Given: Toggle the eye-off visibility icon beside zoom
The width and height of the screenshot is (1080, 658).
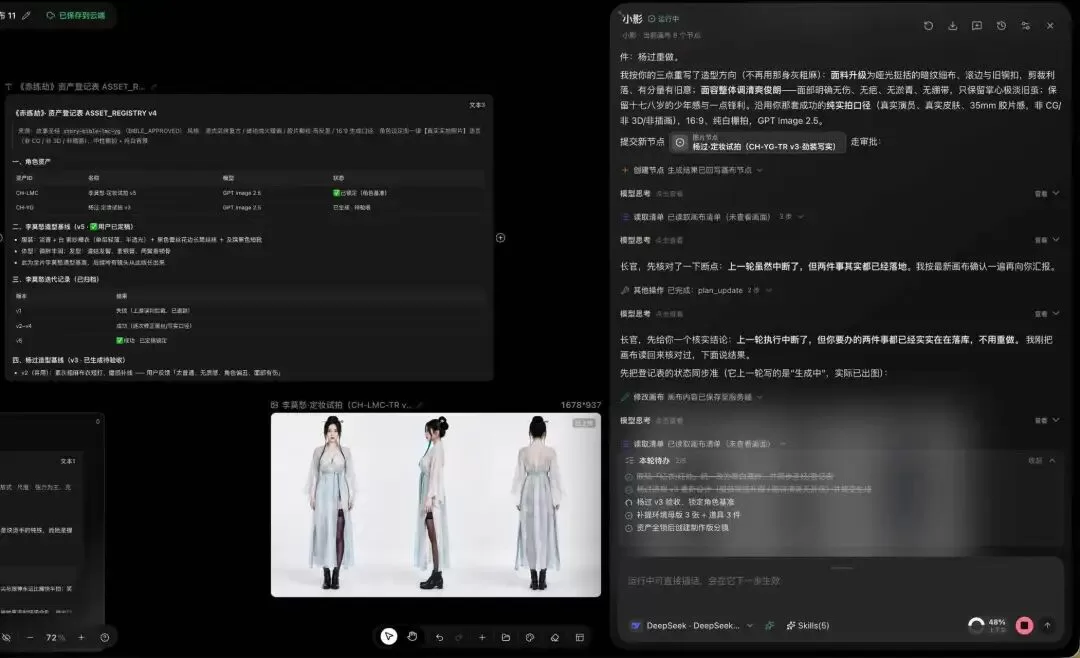Looking at the screenshot, I should pyautogui.click(x=6, y=637).
